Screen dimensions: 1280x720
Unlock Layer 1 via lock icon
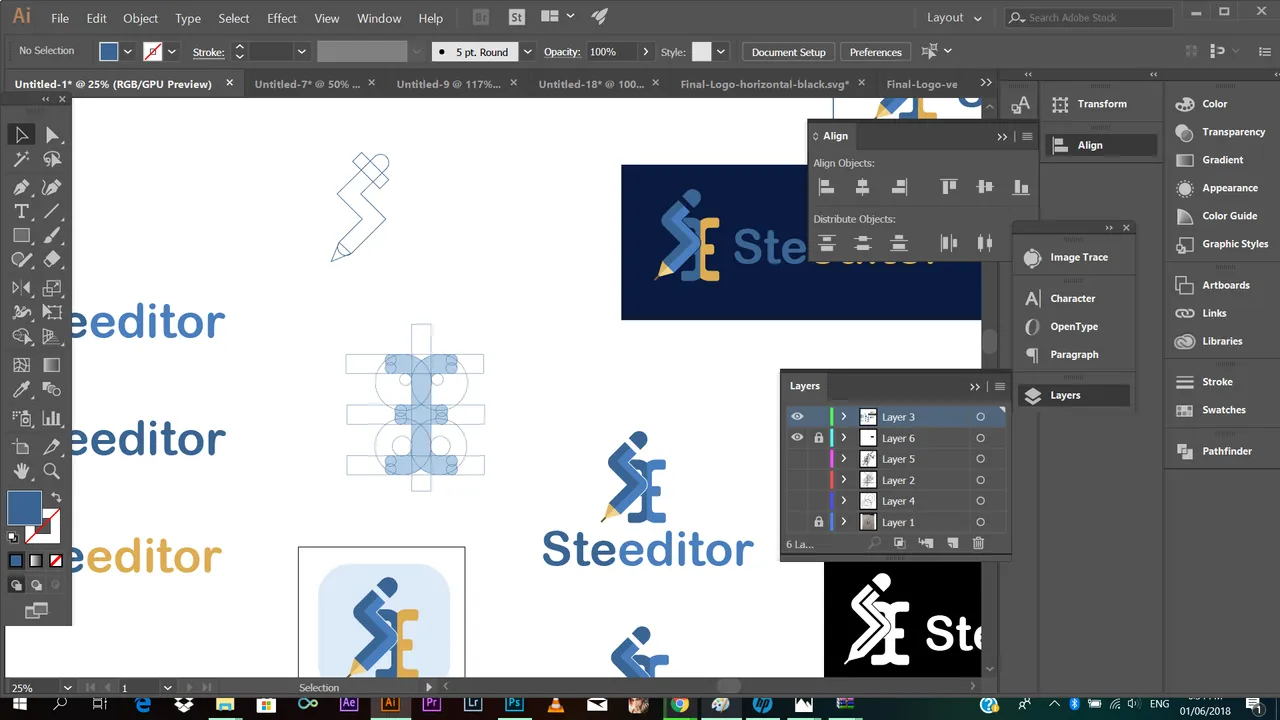coord(819,522)
